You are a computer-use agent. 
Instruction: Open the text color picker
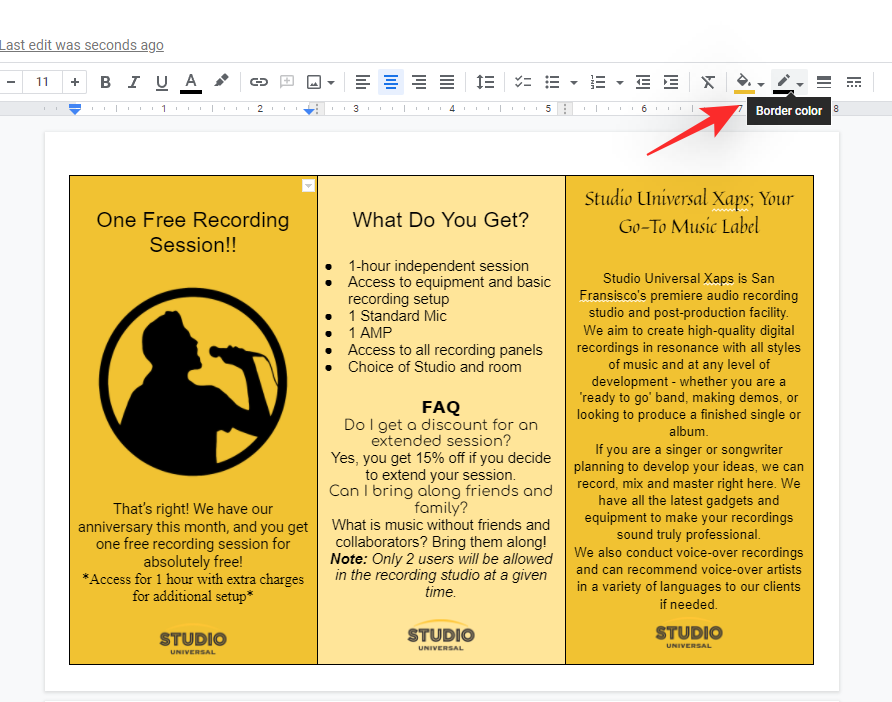[191, 82]
